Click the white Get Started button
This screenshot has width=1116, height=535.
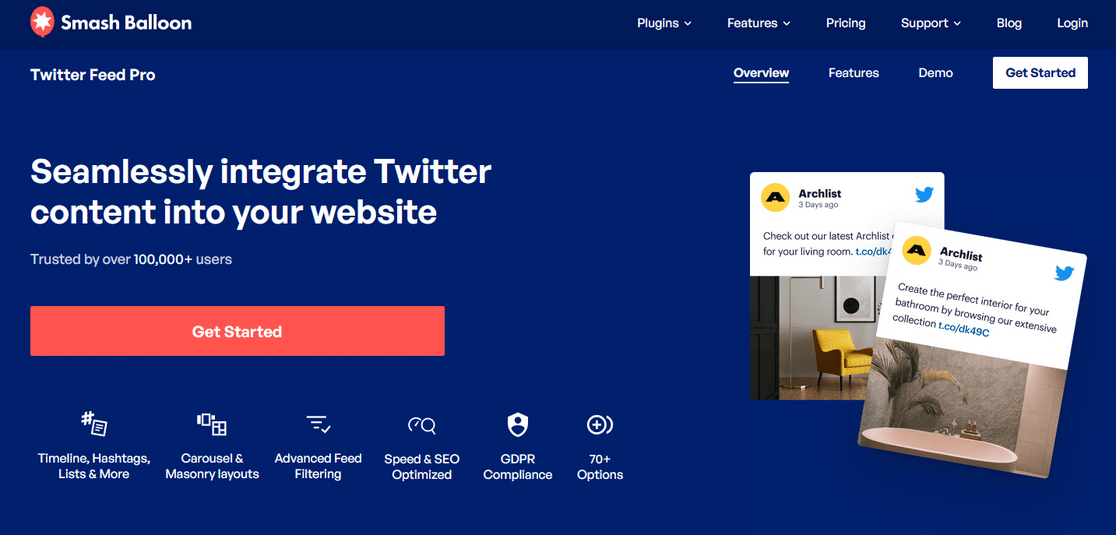tap(1040, 73)
